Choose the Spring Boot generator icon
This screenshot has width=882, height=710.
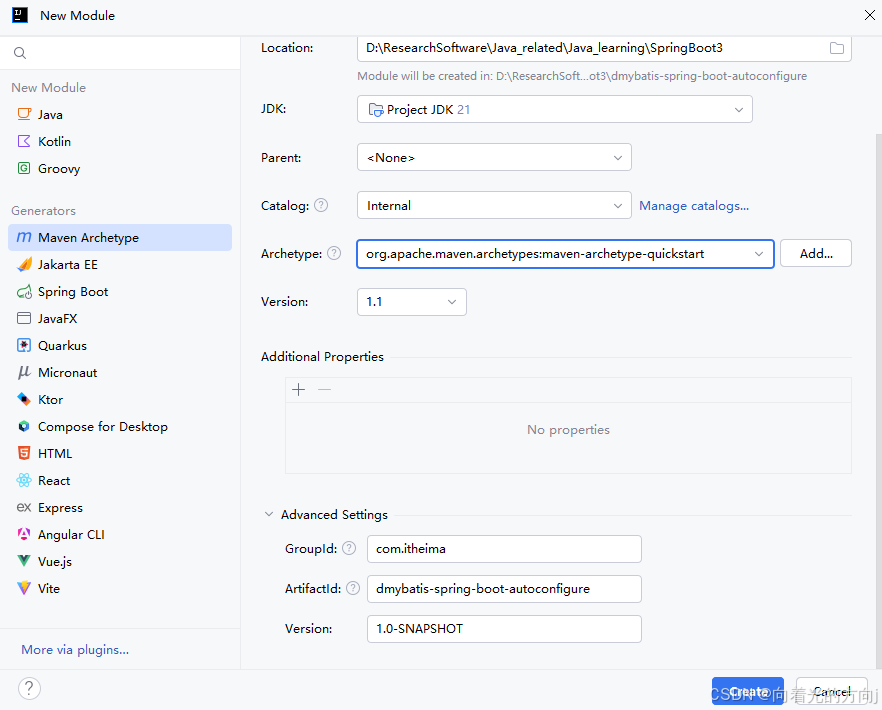click(x=24, y=292)
